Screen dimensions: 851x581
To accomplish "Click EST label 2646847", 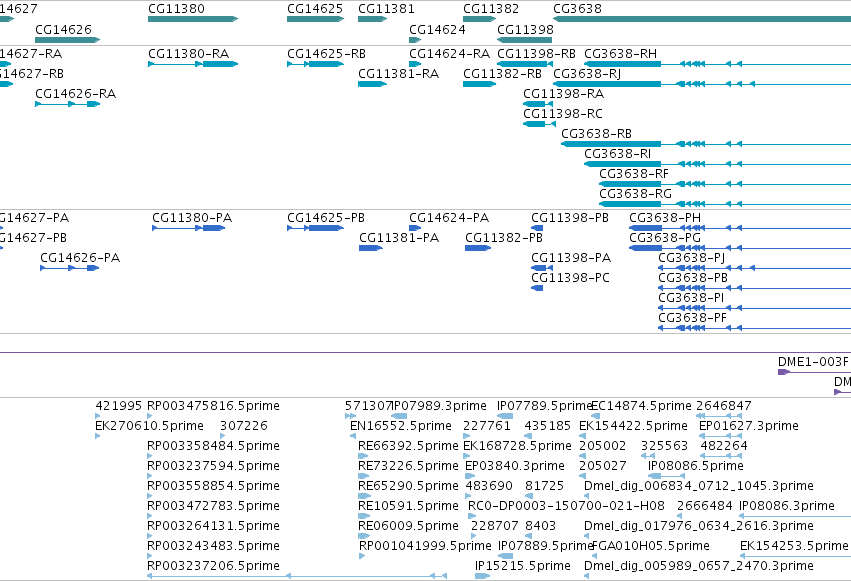I will [723, 406].
